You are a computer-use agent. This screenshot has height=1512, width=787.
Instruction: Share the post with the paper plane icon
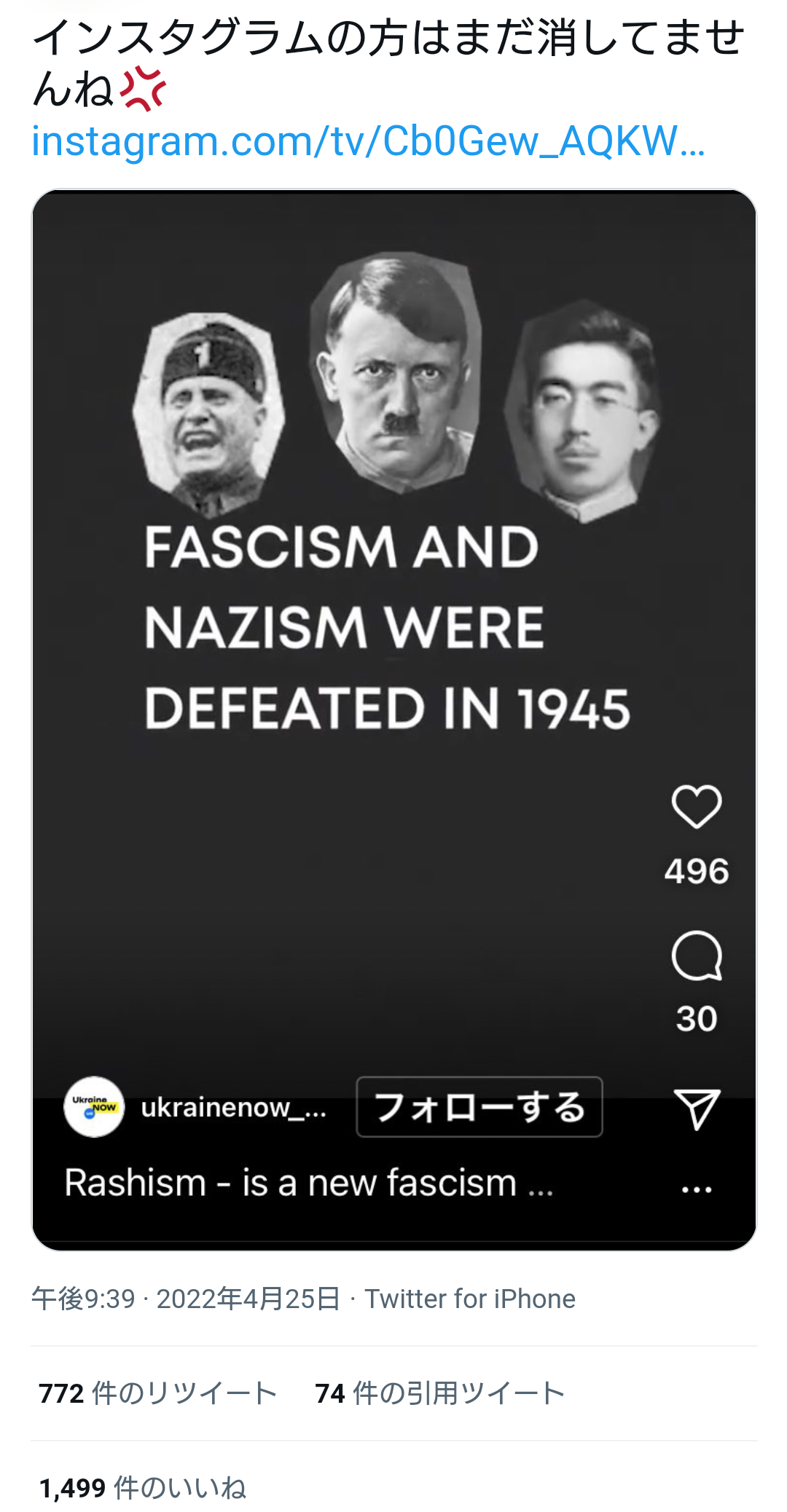click(x=697, y=1109)
